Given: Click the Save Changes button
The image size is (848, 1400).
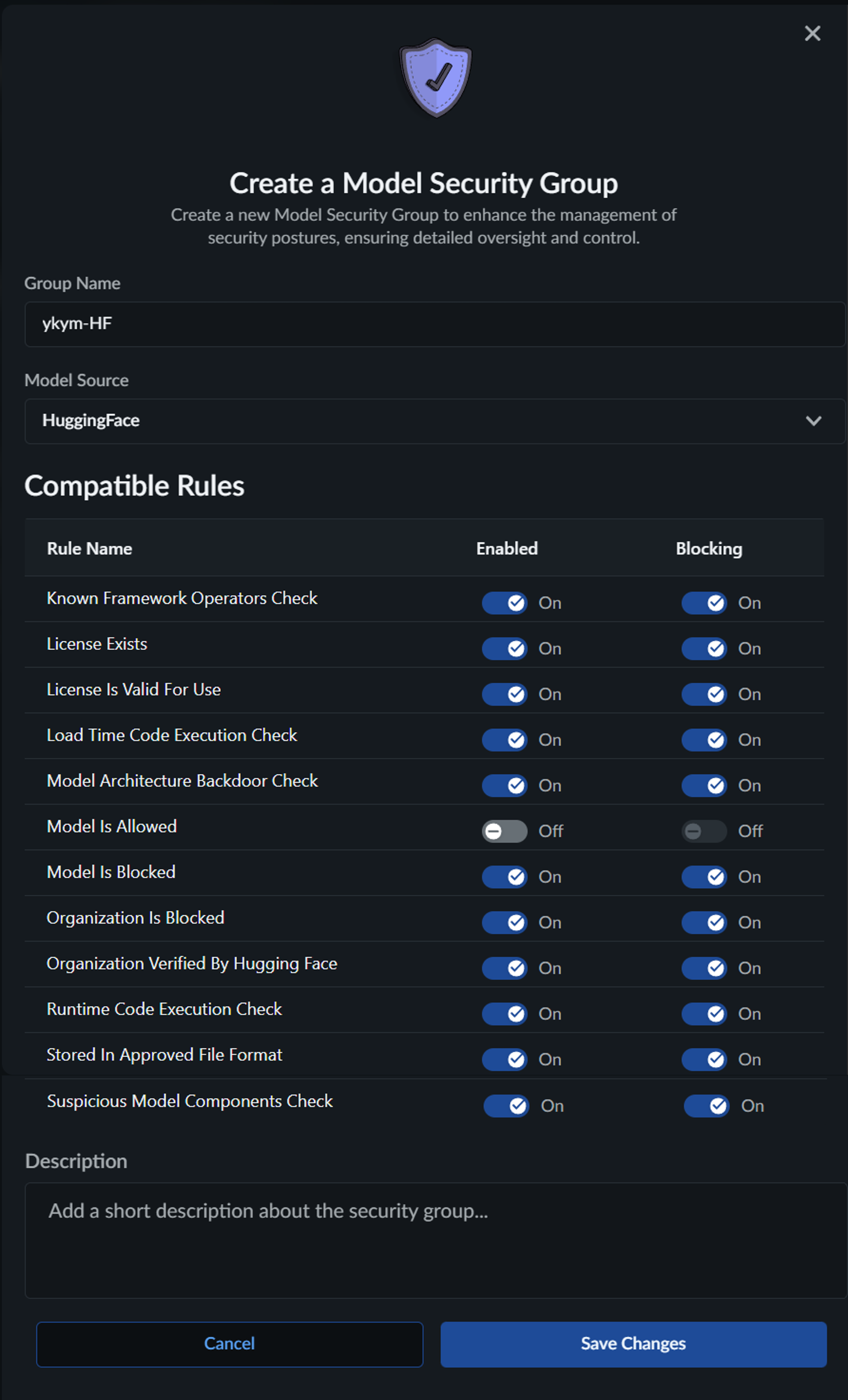Looking at the screenshot, I should coord(633,1344).
